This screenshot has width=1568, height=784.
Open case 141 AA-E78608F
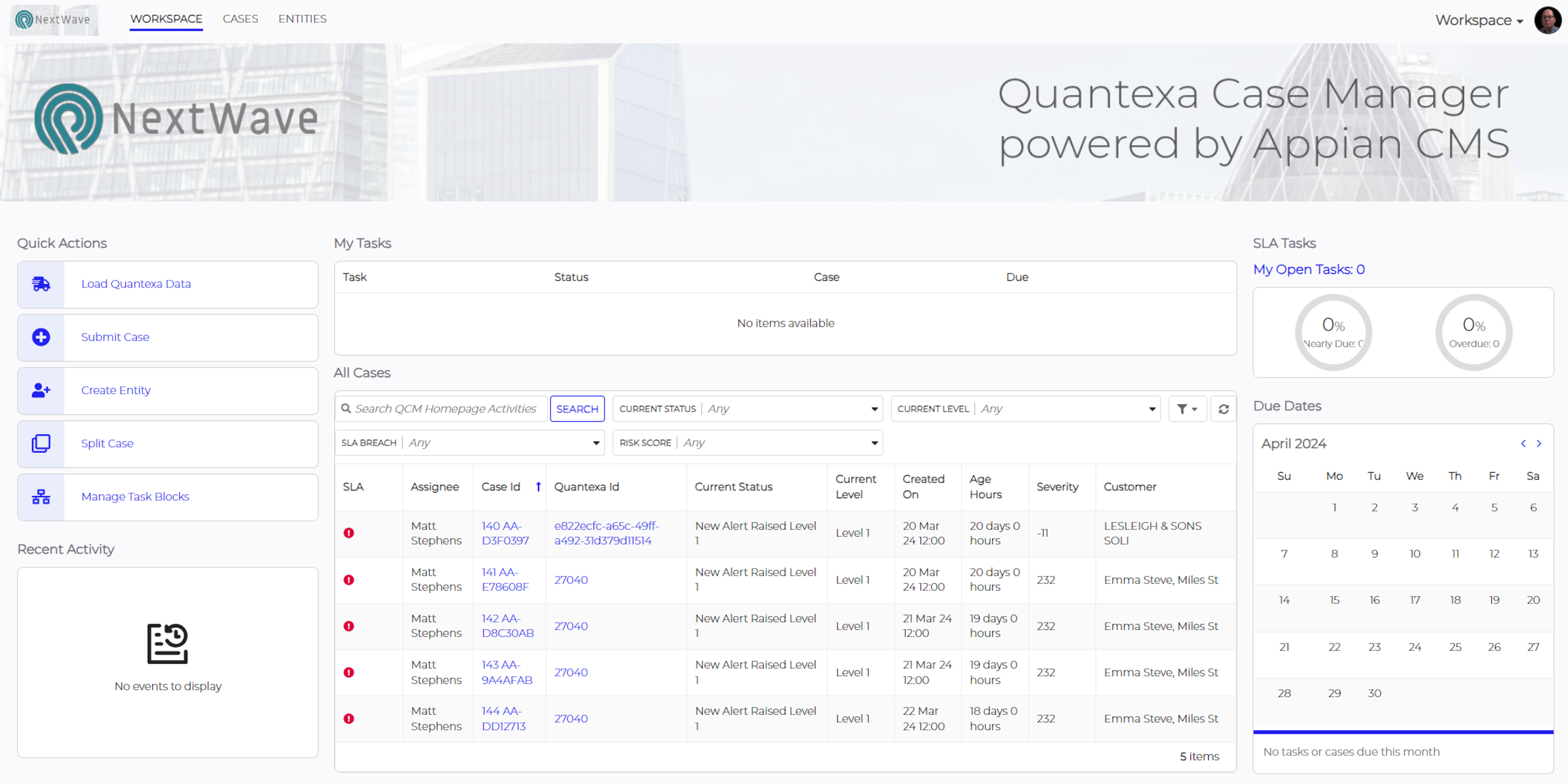pos(505,580)
